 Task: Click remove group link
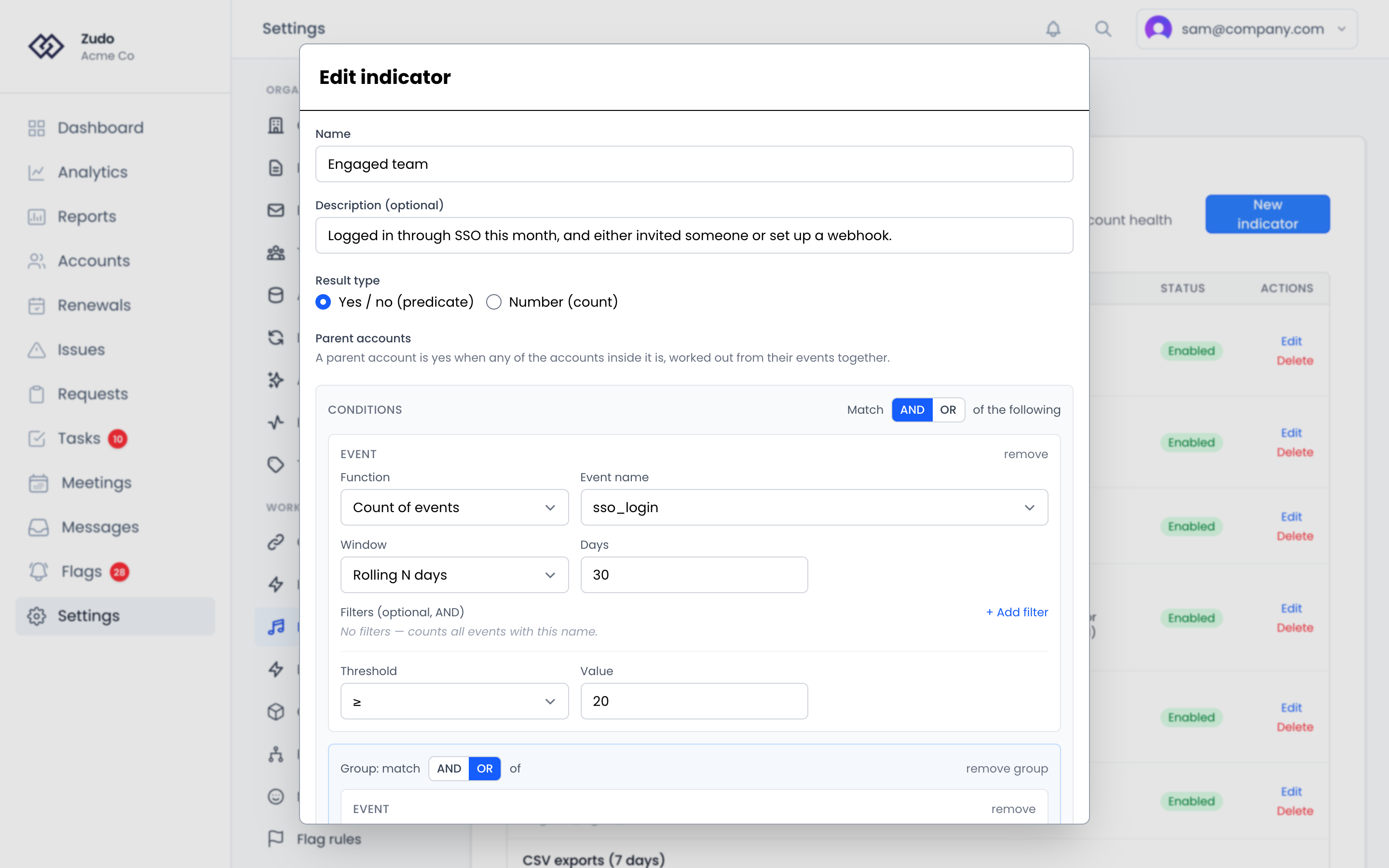pyautogui.click(x=1007, y=769)
